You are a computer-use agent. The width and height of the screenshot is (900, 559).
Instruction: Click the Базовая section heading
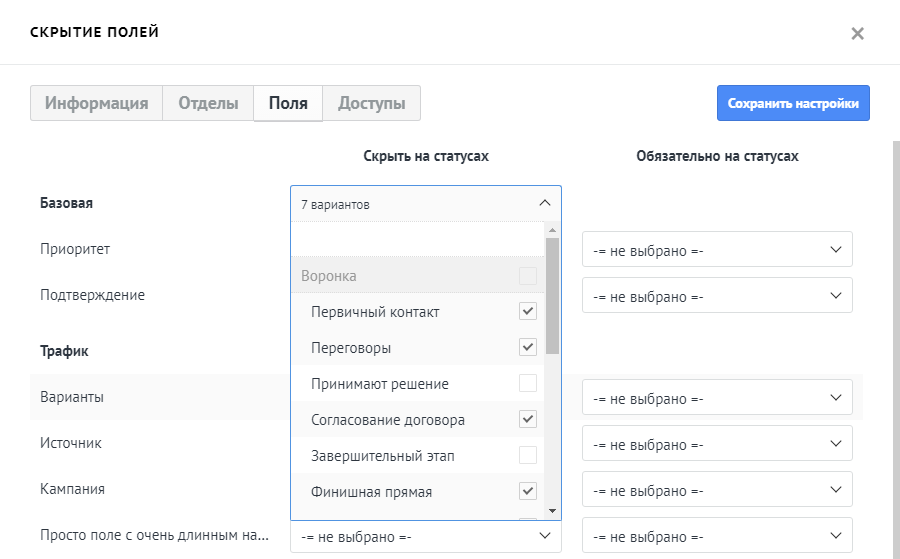coord(66,203)
